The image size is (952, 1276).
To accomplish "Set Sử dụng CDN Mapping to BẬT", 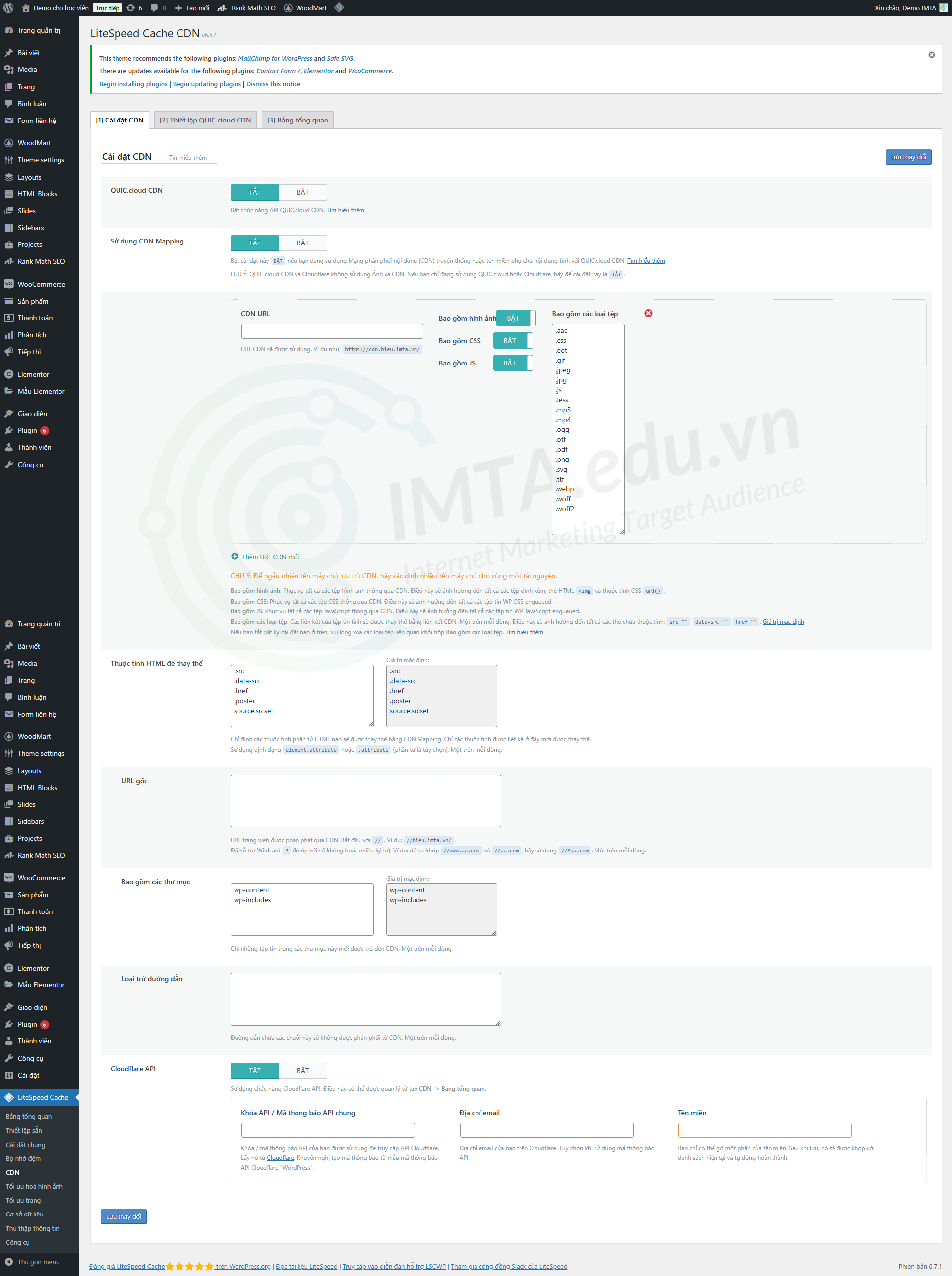I will [x=303, y=243].
